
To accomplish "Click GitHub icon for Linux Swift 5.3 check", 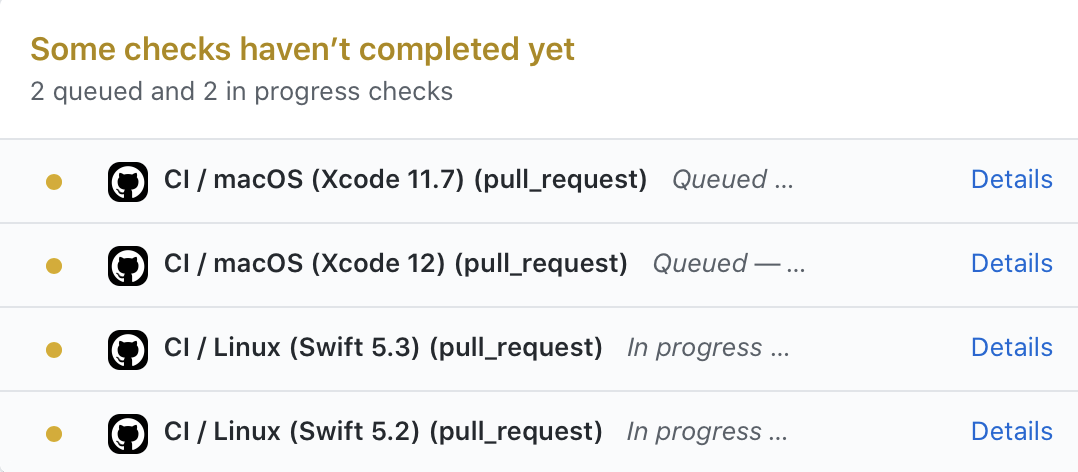I will (x=128, y=350).
